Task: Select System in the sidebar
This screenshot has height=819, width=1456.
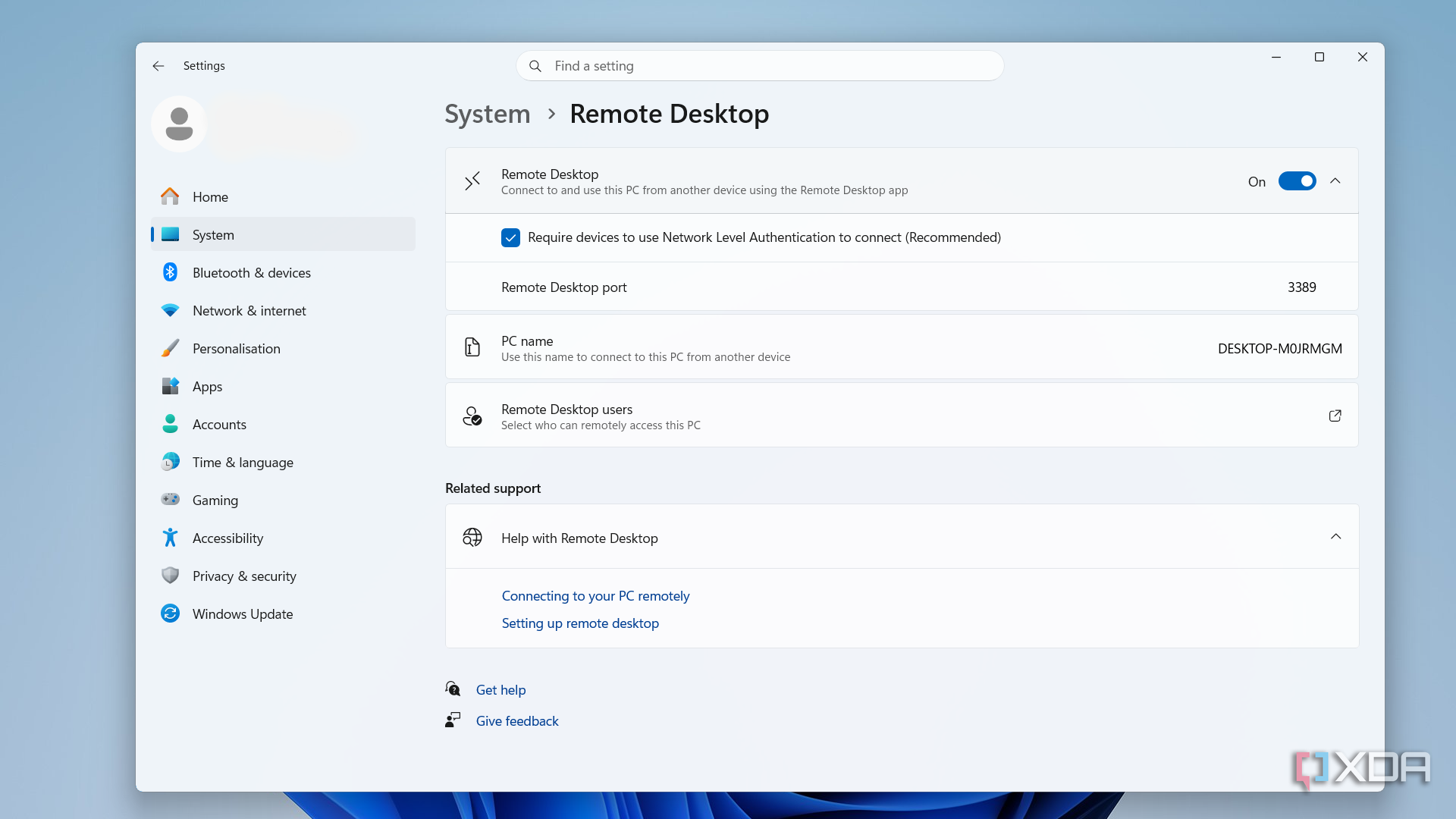Action: pos(283,234)
